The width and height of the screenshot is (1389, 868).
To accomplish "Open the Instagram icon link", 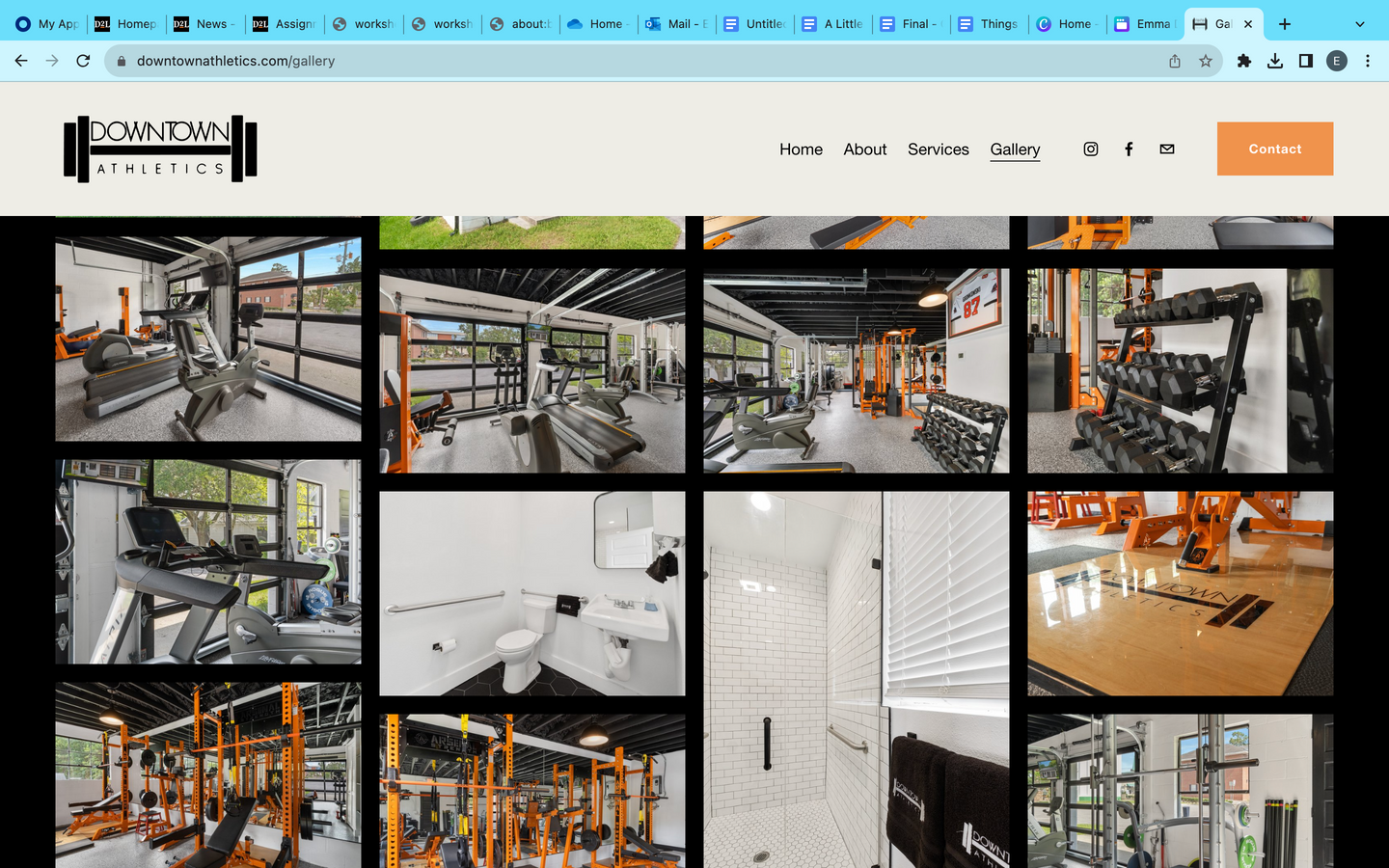I will pyautogui.click(x=1091, y=149).
